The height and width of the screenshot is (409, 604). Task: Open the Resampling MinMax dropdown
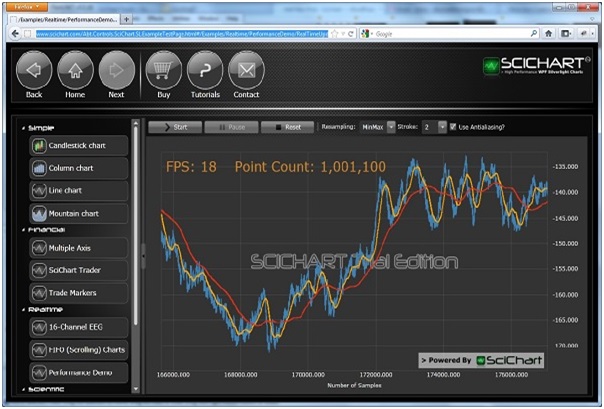tap(391, 127)
